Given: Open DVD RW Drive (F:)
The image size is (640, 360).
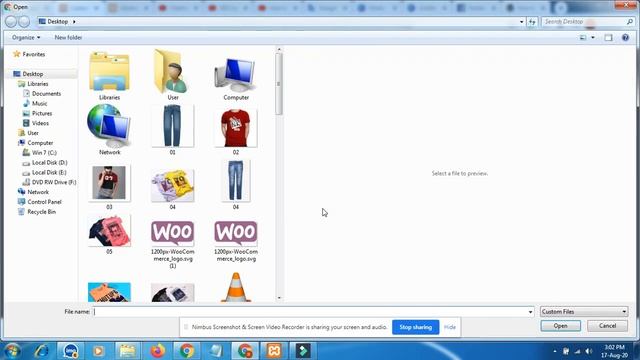Looking at the screenshot, I should tap(54, 182).
